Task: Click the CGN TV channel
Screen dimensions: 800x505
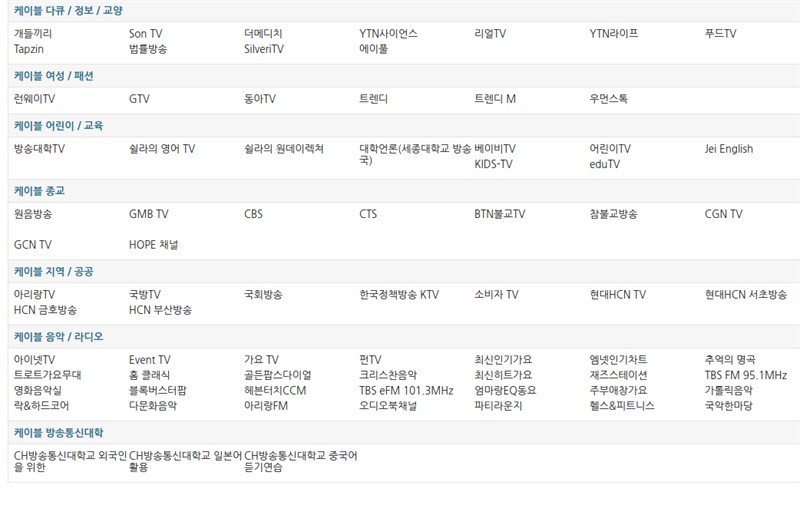Action: coord(723,214)
